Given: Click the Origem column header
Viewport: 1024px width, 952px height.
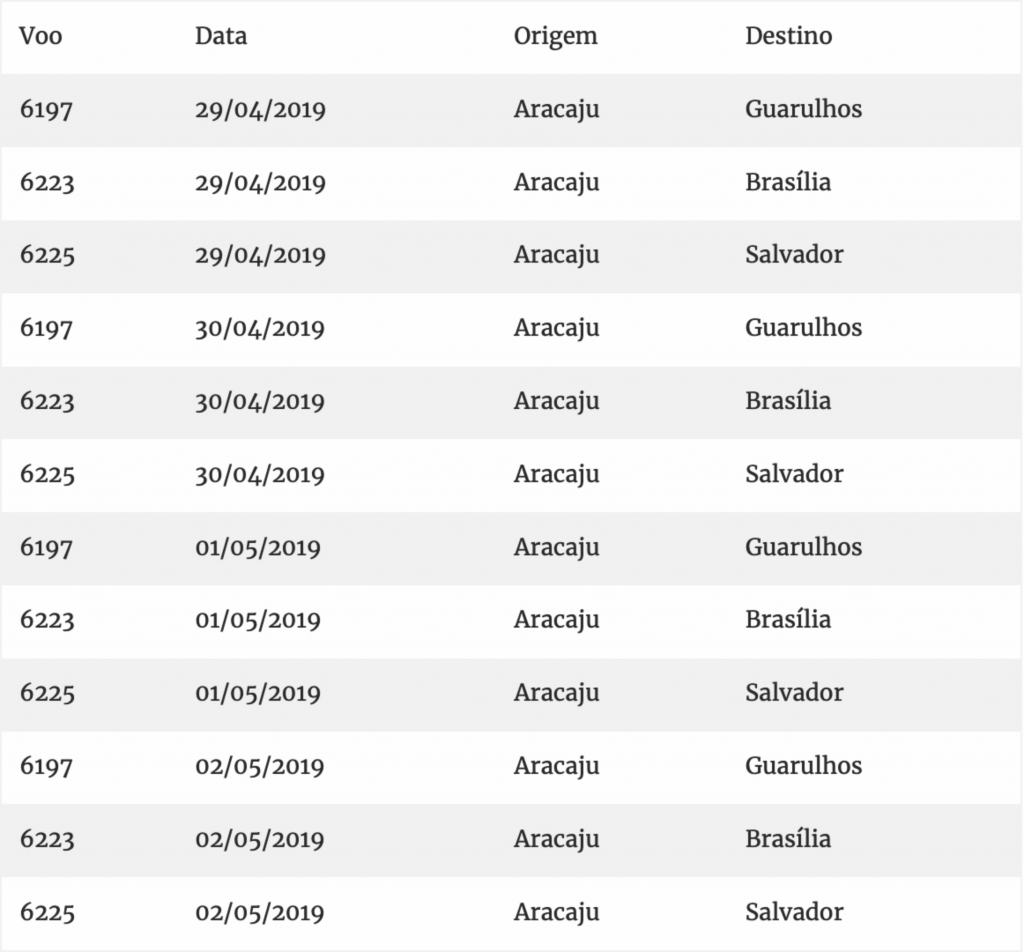Looking at the screenshot, I should 555,37.
